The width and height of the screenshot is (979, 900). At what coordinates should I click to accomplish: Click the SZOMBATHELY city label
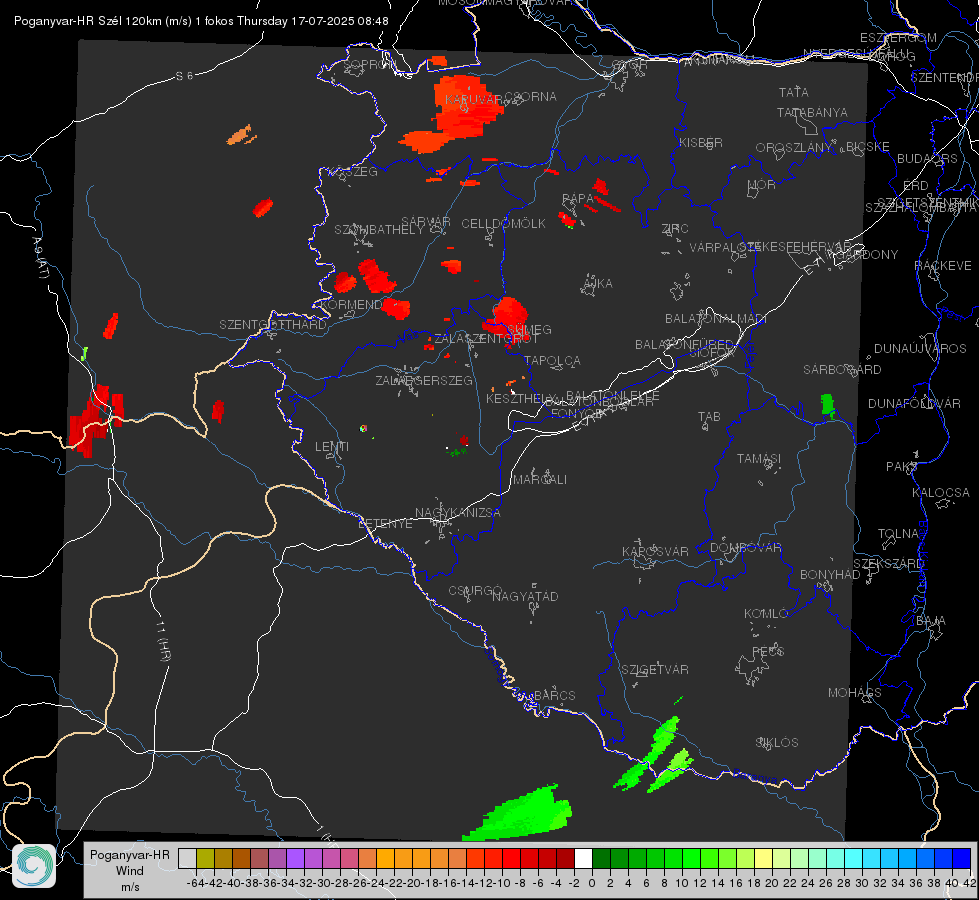(x=378, y=230)
